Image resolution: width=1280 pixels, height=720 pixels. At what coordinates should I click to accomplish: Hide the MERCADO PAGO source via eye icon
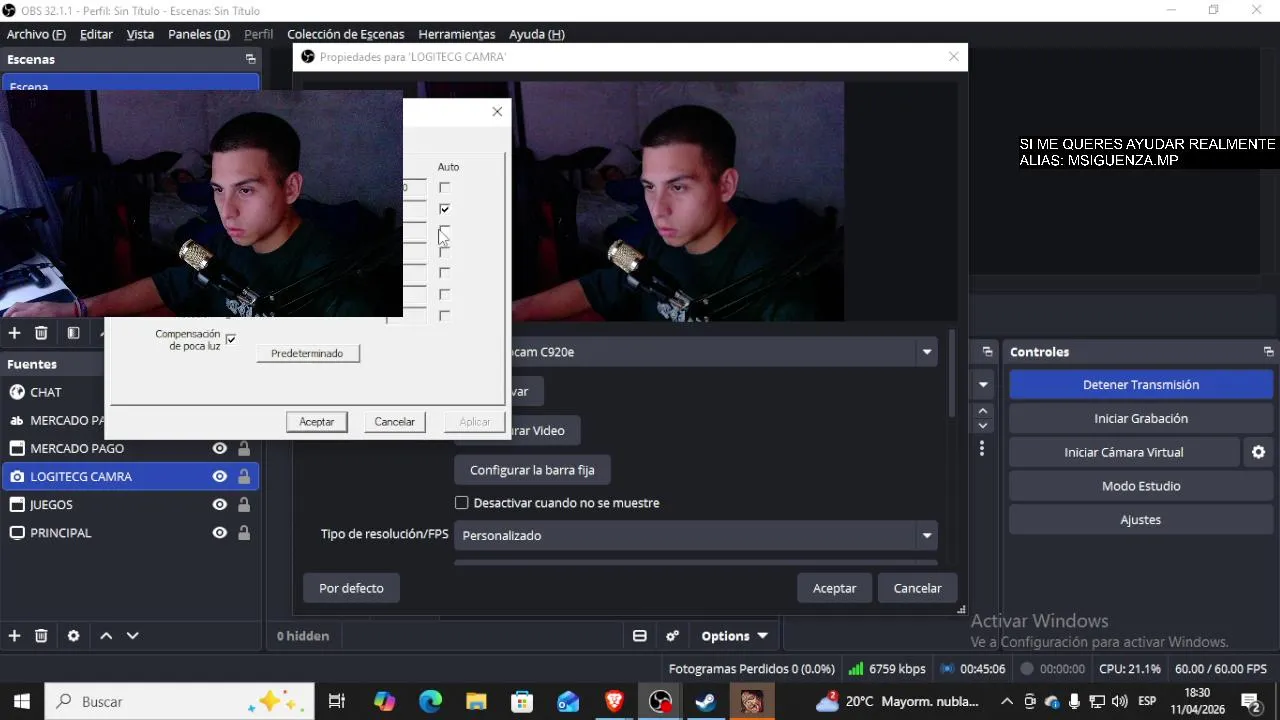[x=220, y=448]
